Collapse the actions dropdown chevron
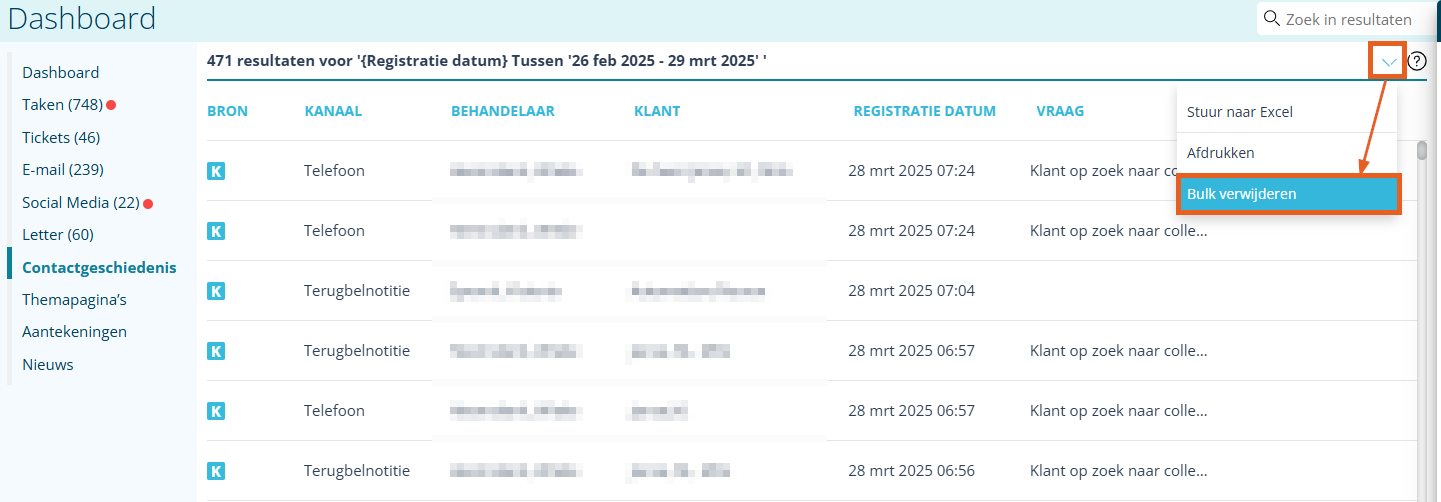Viewport: 1441px width, 502px height. (x=1389, y=62)
